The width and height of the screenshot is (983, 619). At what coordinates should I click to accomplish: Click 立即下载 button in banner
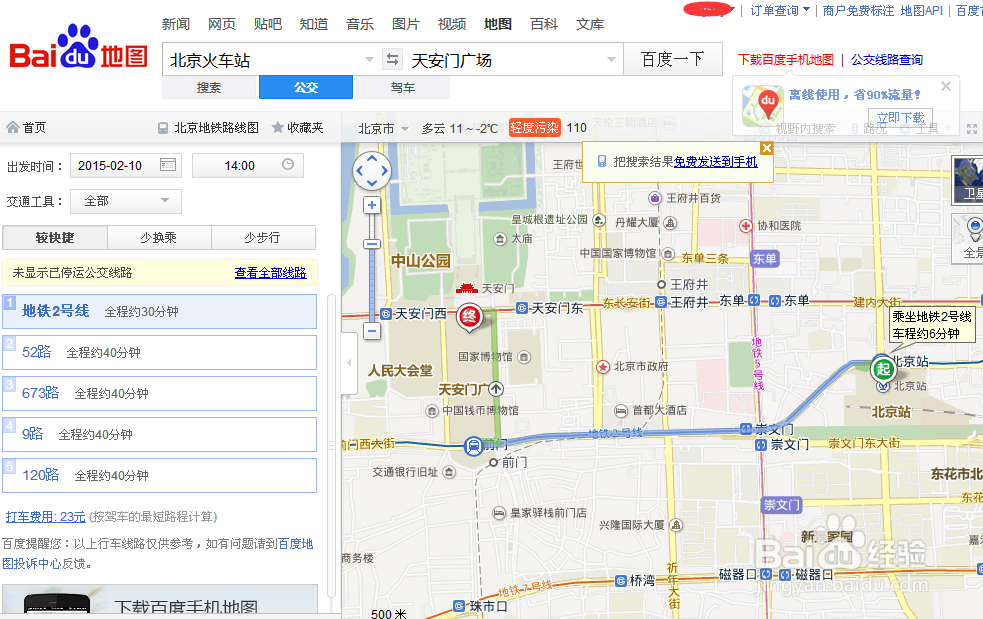point(900,117)
